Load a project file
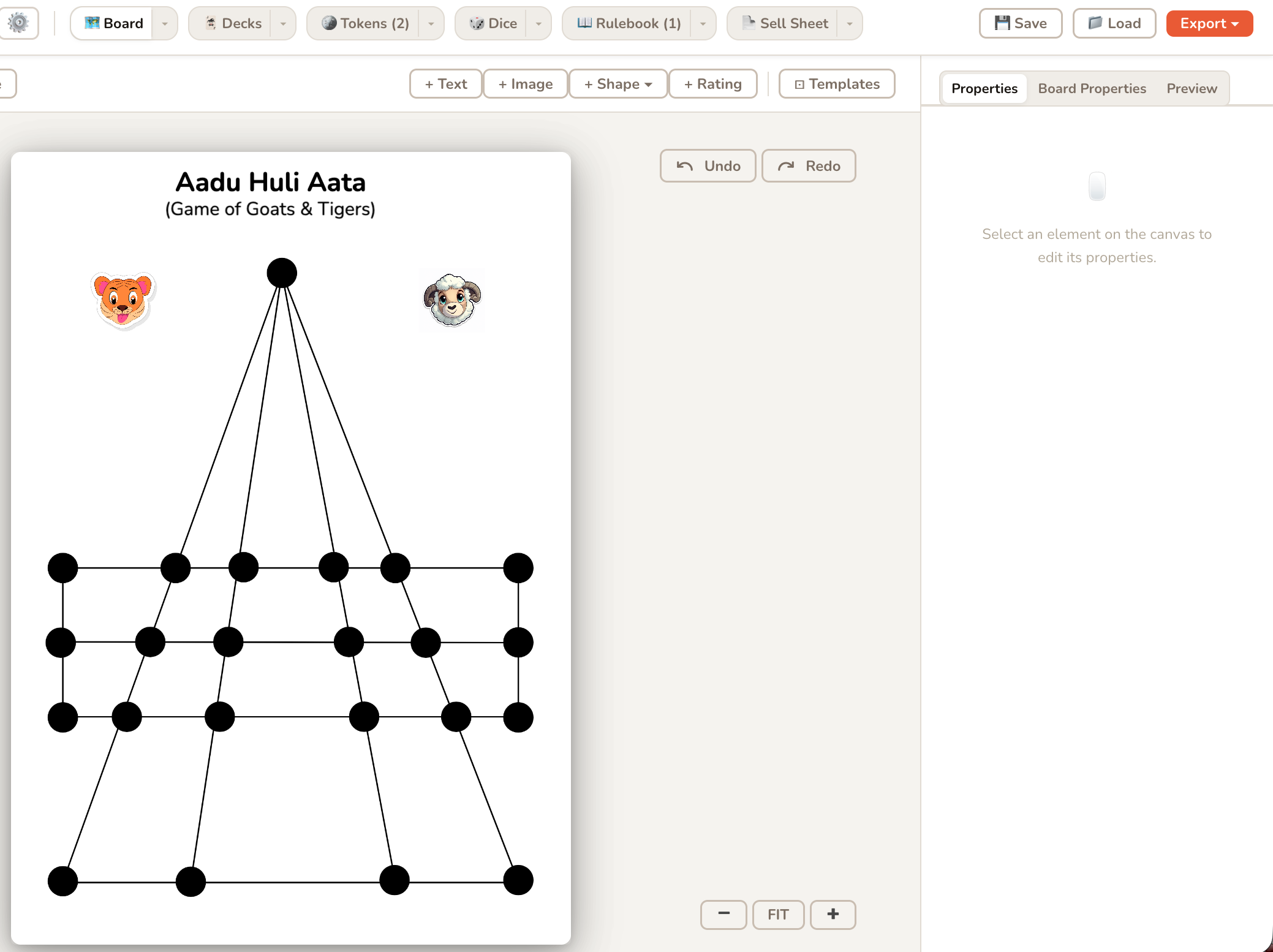The width and height of the screenshot is (1273, 952). [x=1114, y=23]
